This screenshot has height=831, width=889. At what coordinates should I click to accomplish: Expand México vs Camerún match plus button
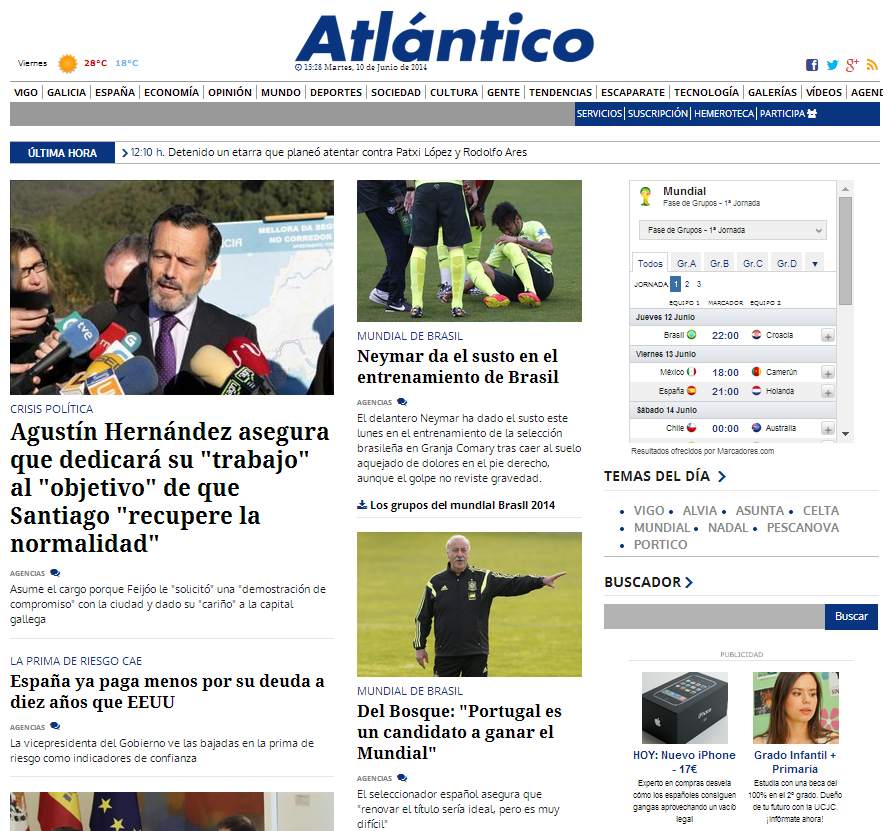click(x=828, y=373)
